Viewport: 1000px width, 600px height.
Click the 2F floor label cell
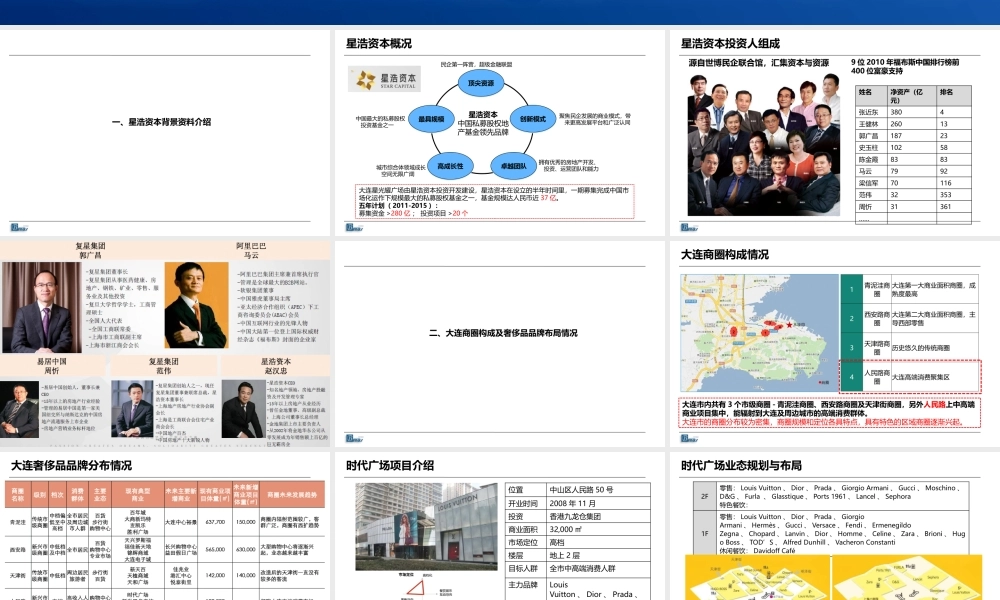coord(705,496)
